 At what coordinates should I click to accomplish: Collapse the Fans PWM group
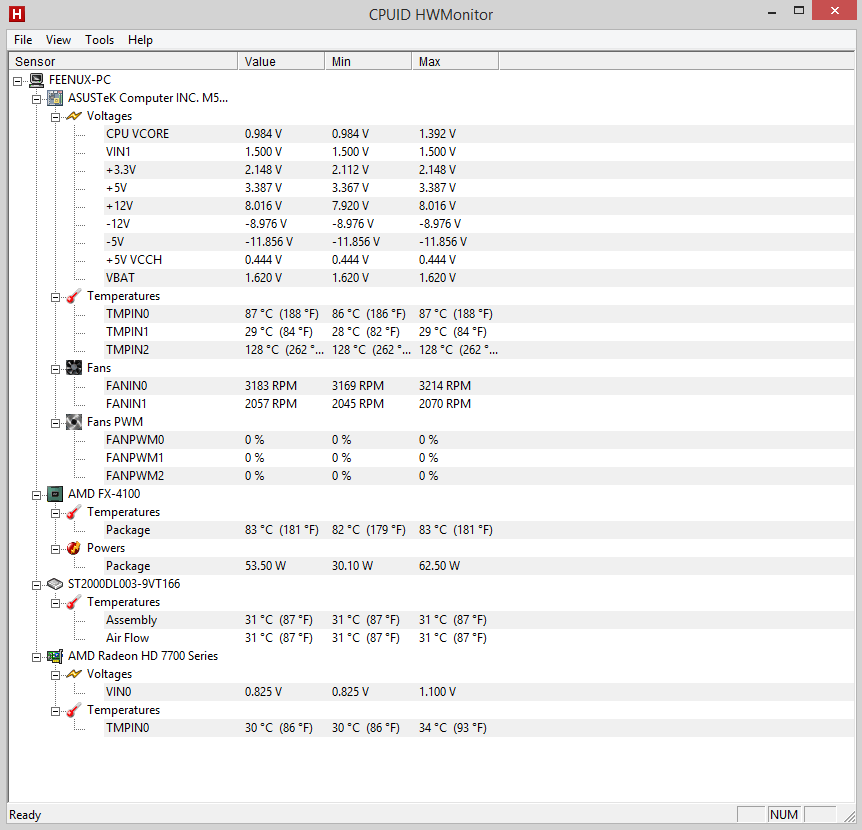[x=56, y=423]
